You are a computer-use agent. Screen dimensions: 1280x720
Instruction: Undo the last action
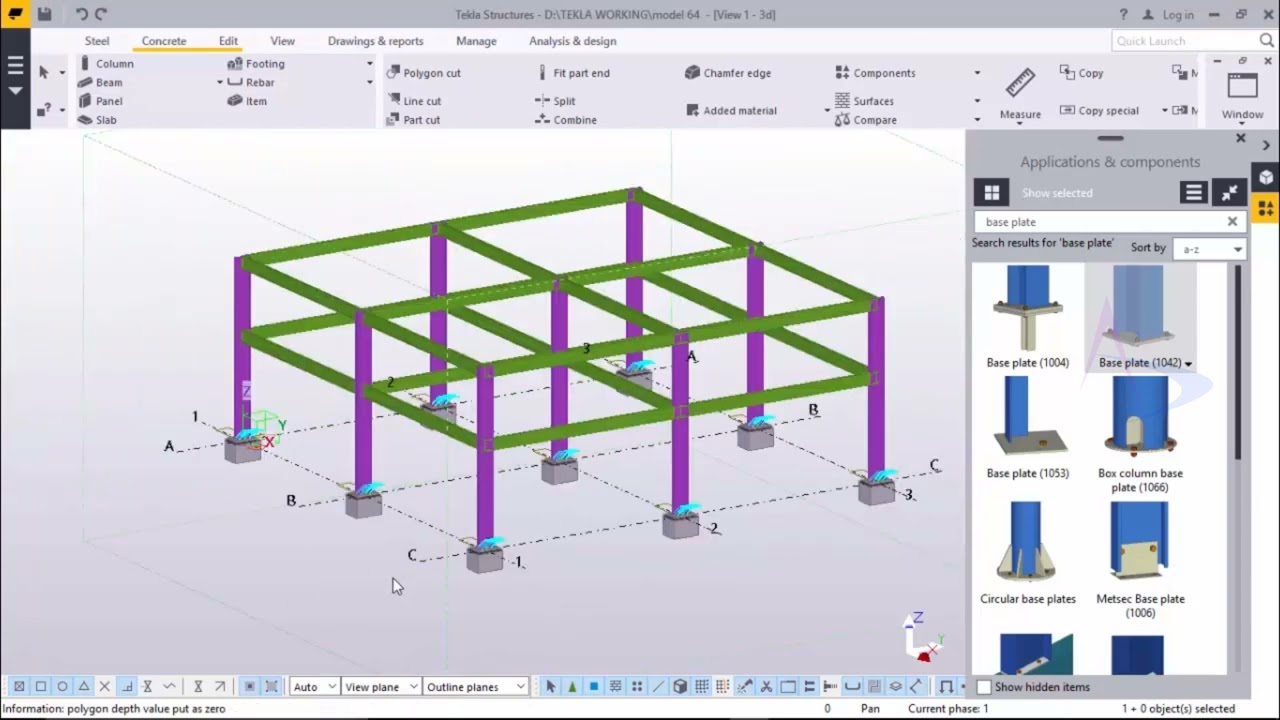tap(81, 14)
